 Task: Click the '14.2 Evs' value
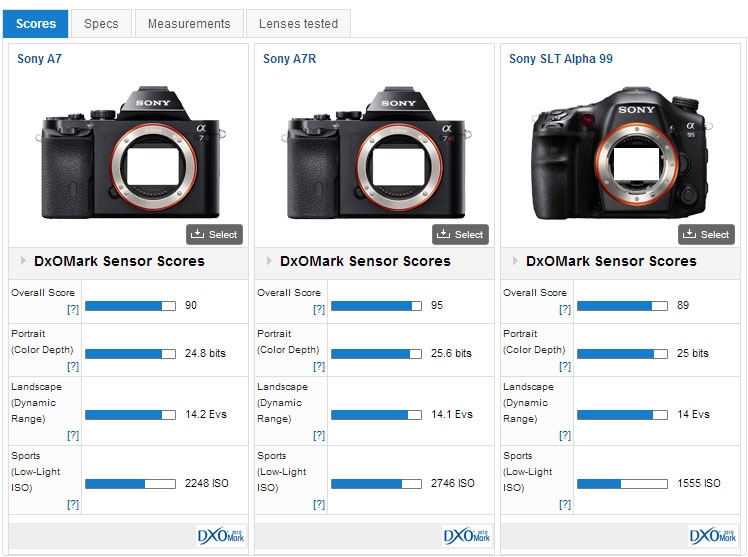[206, 414]
